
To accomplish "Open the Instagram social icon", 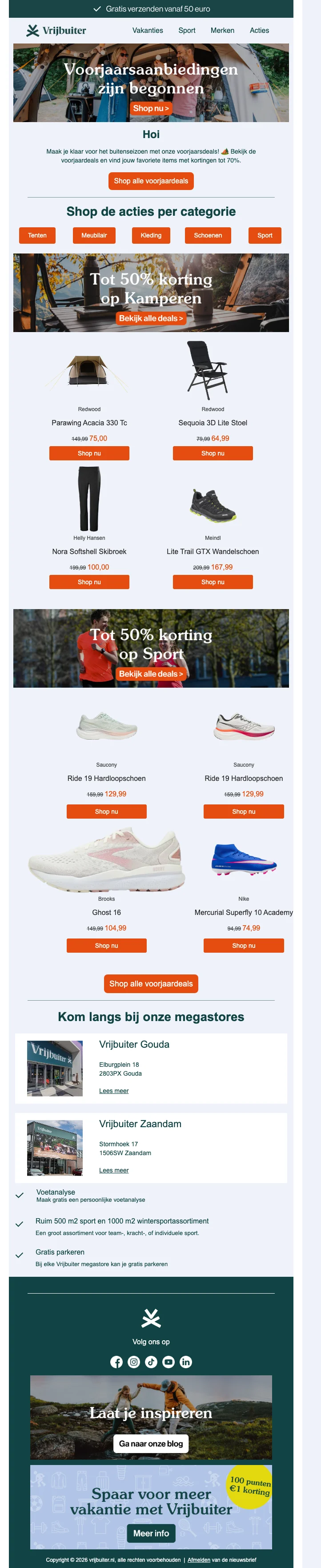I will [134, 1362].
